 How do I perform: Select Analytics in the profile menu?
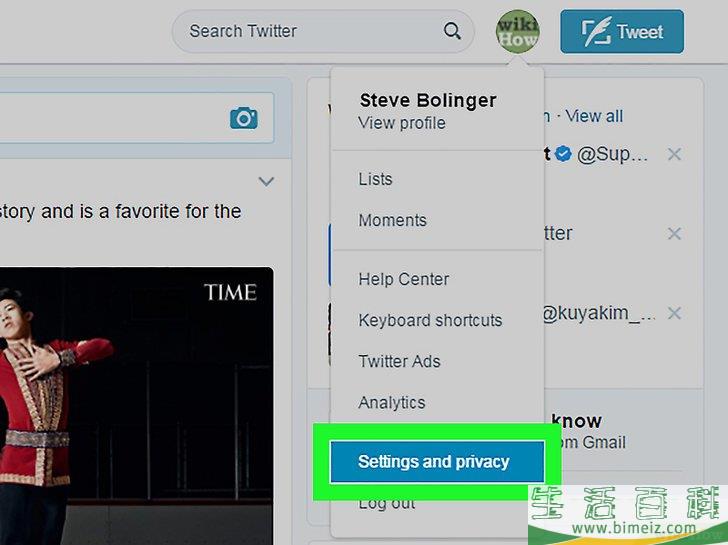point(391,402)
